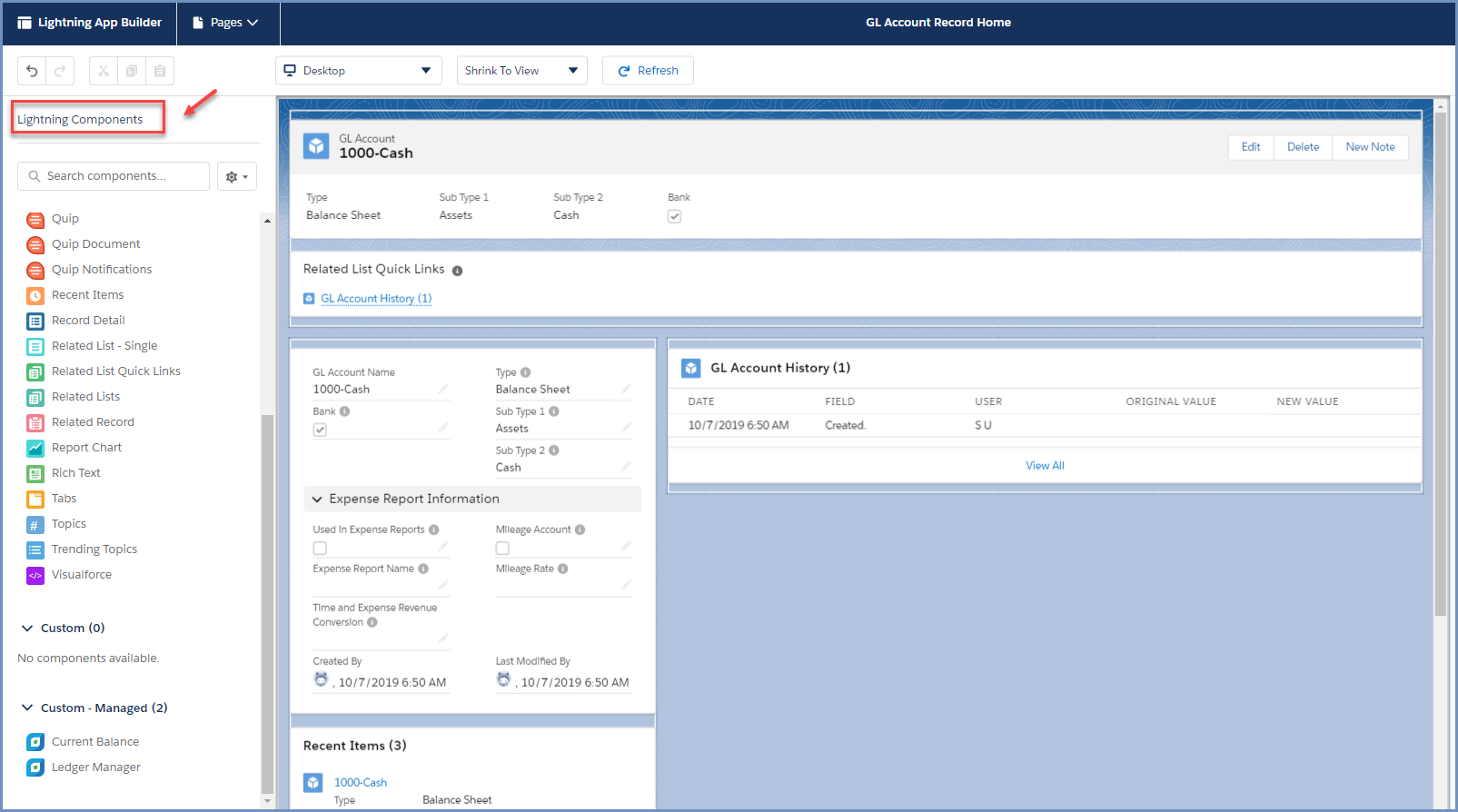
Task: Click the Lightning App Builder logo icon
Action: 25,23
